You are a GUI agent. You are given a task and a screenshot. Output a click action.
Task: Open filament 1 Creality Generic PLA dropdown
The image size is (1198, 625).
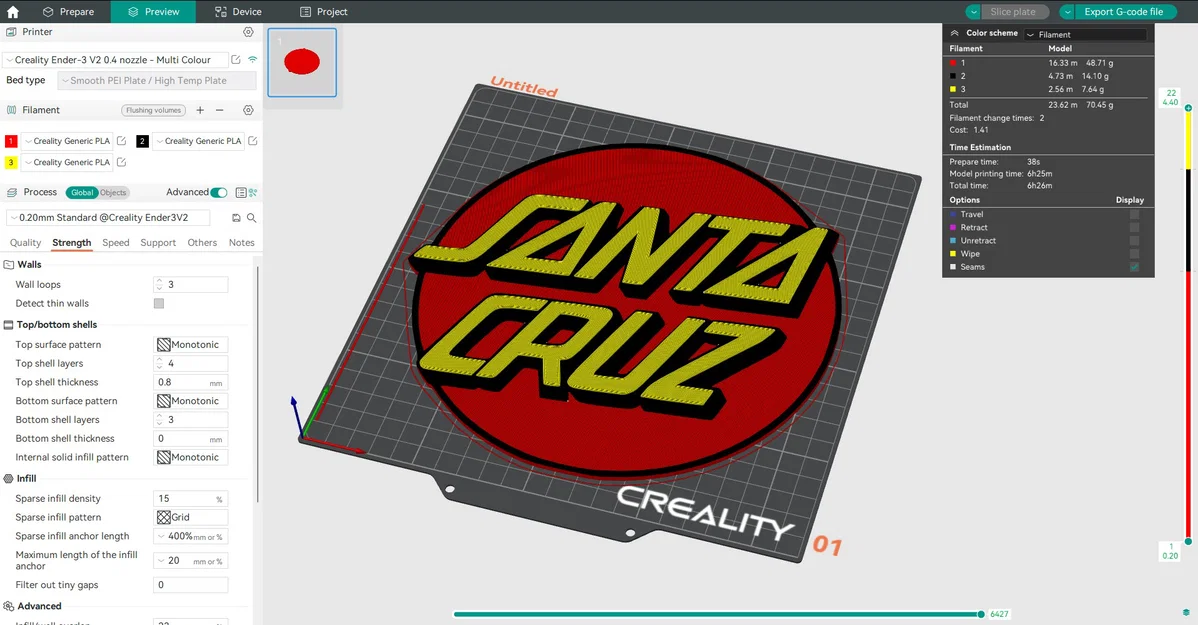click(x=67, y=141)
